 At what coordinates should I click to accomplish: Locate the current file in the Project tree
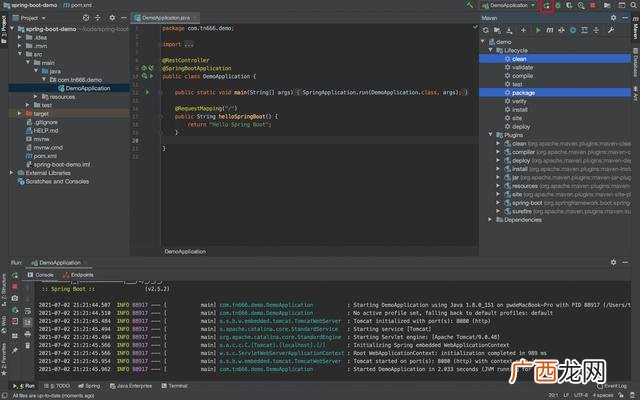point(86,18)
